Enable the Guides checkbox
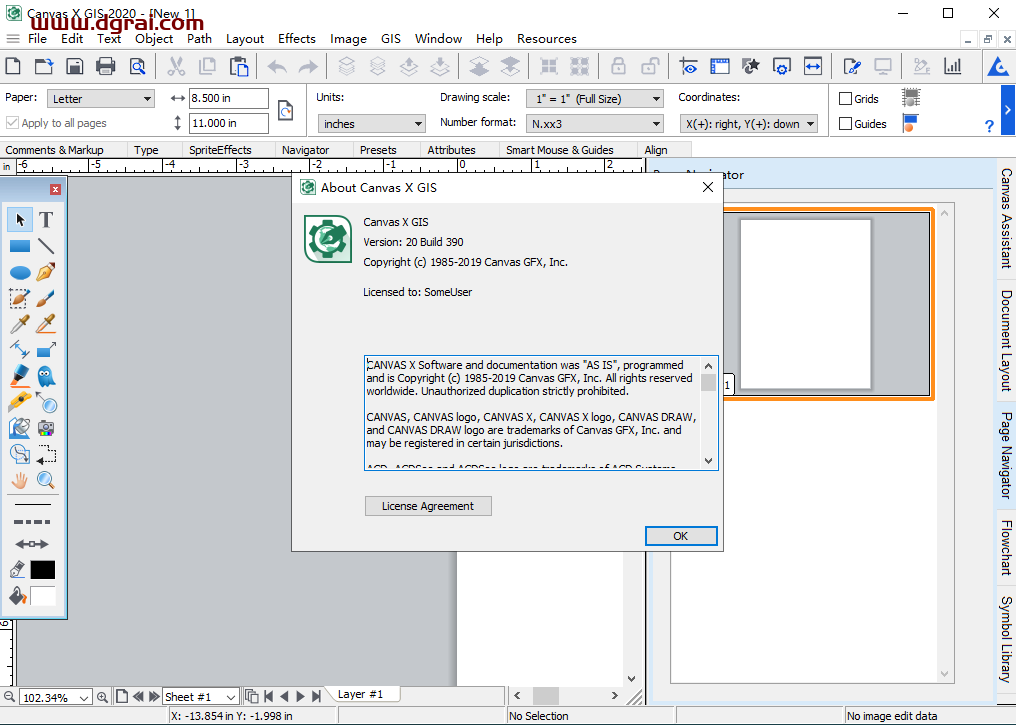The image size is (1016, 725). (845, 123)
